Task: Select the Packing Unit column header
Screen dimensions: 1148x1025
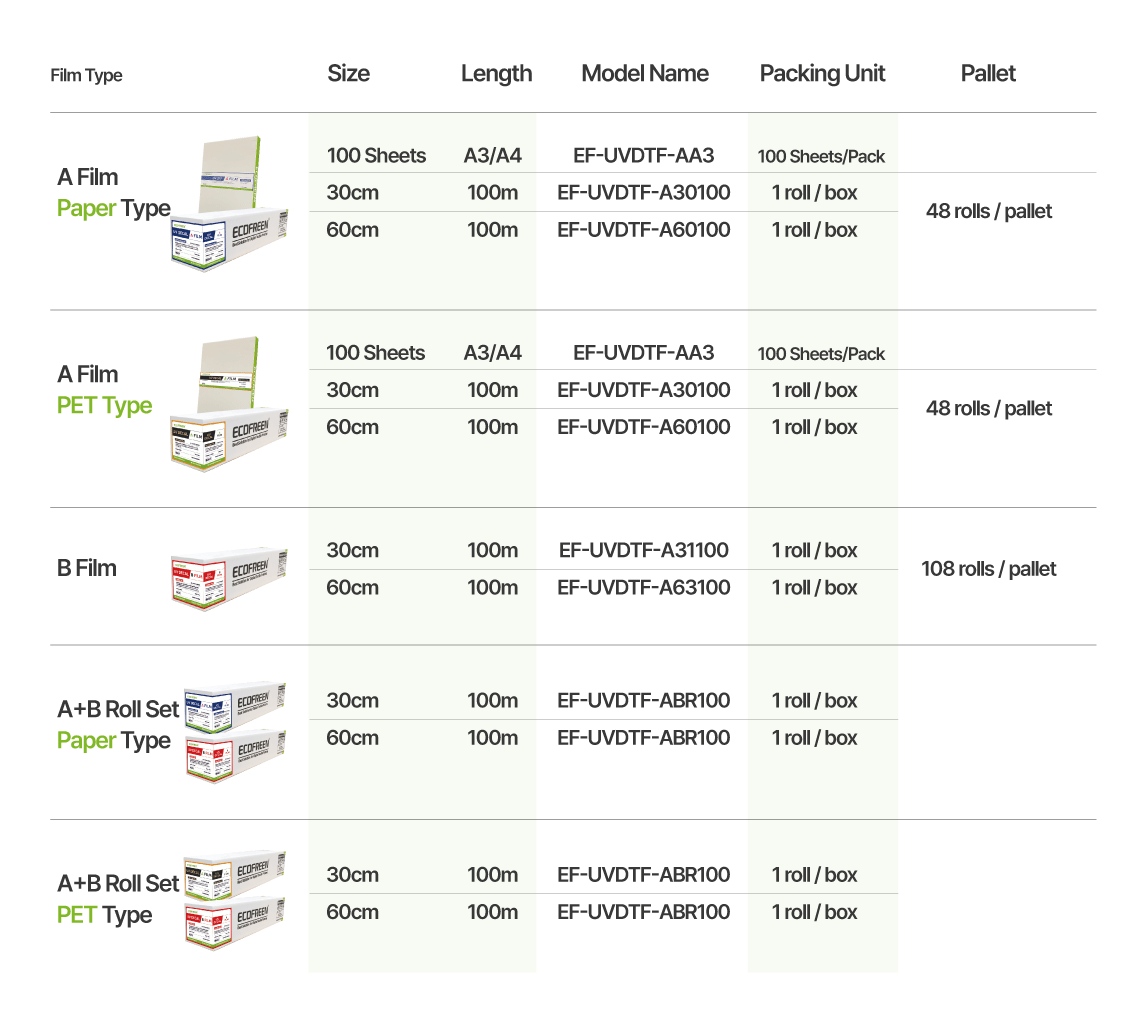Action: 822,74
